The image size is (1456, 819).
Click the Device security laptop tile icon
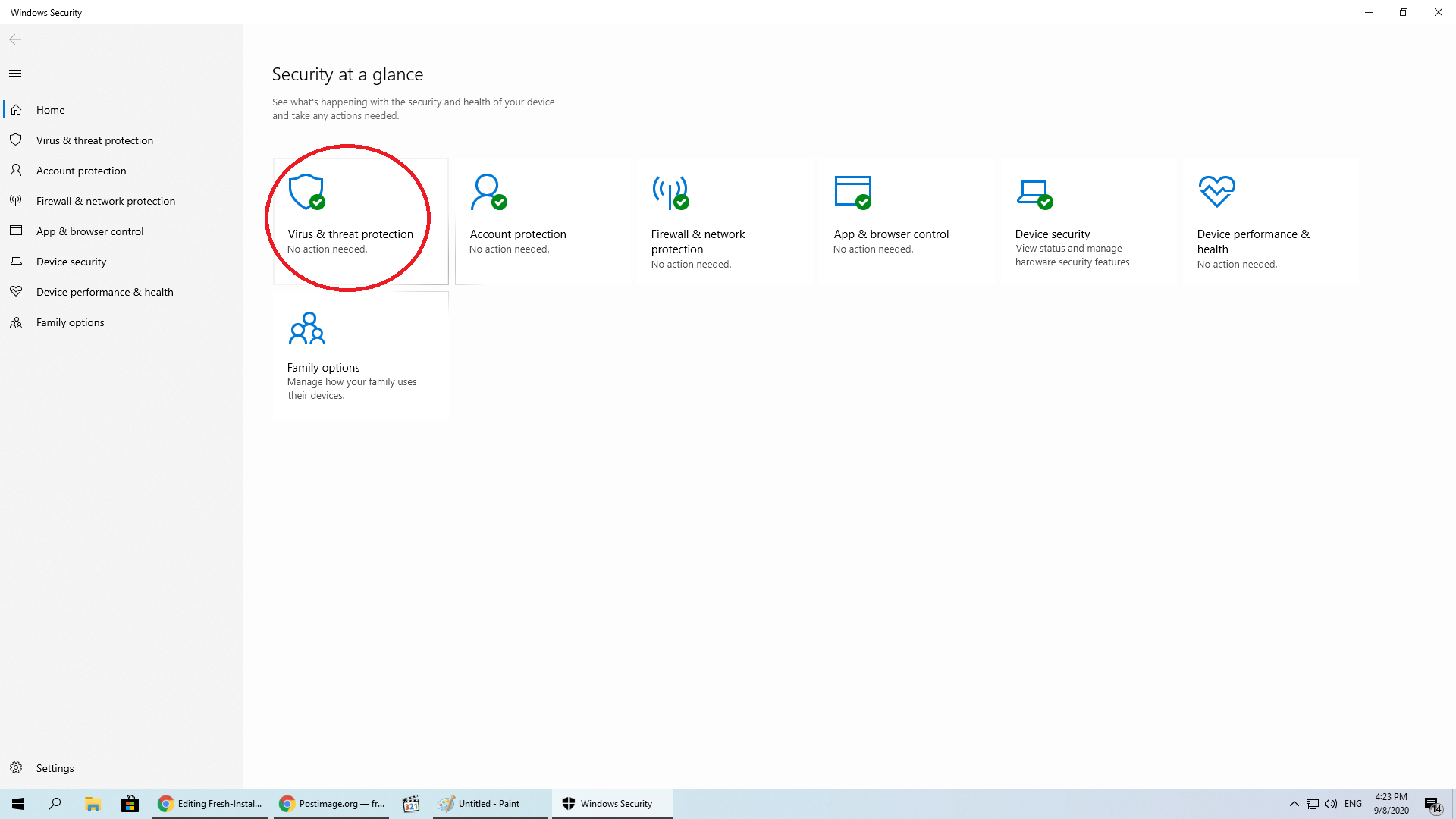(x=1034, y=193)
